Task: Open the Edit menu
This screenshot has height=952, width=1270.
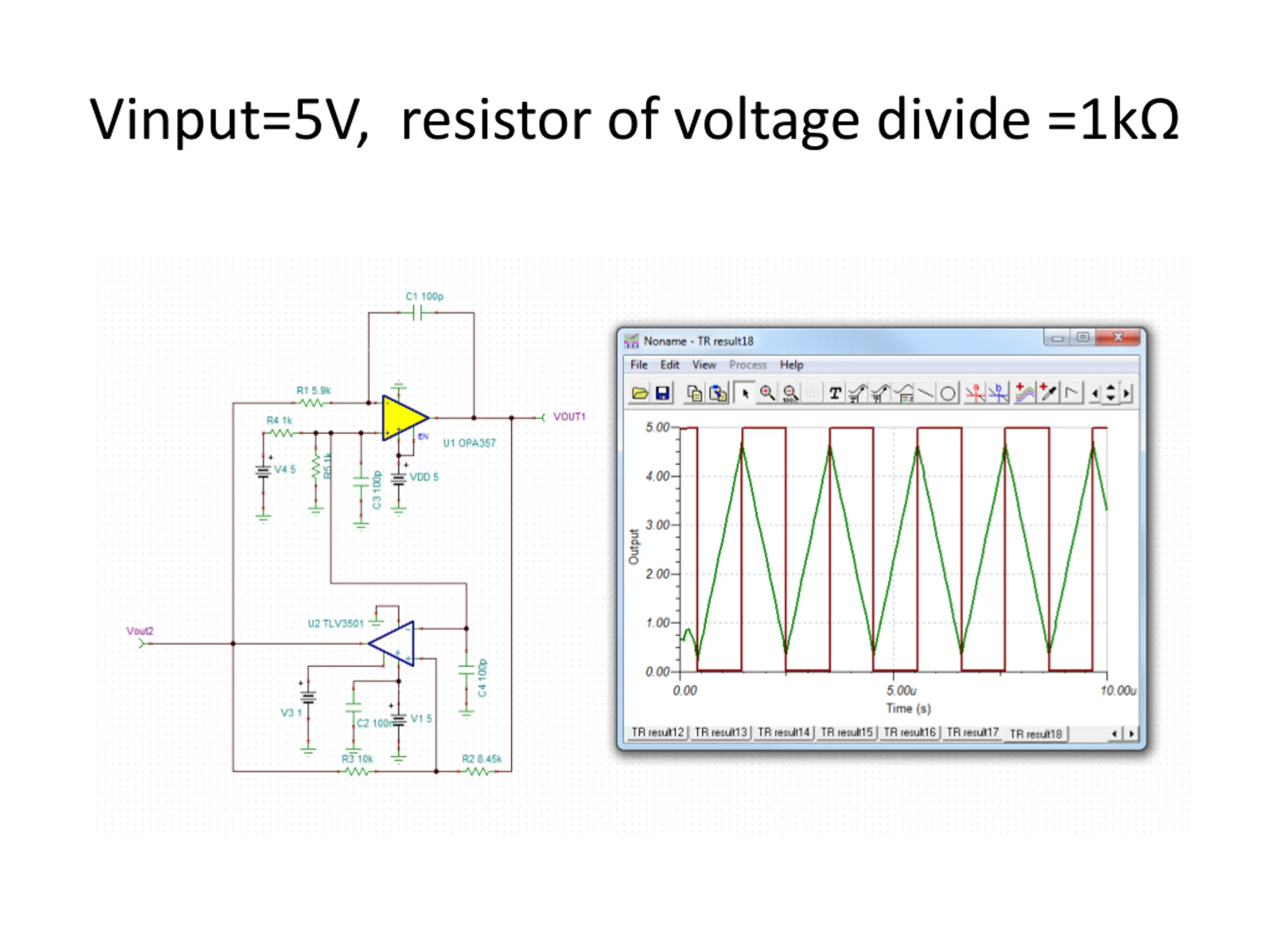Action: click(669, 365)
